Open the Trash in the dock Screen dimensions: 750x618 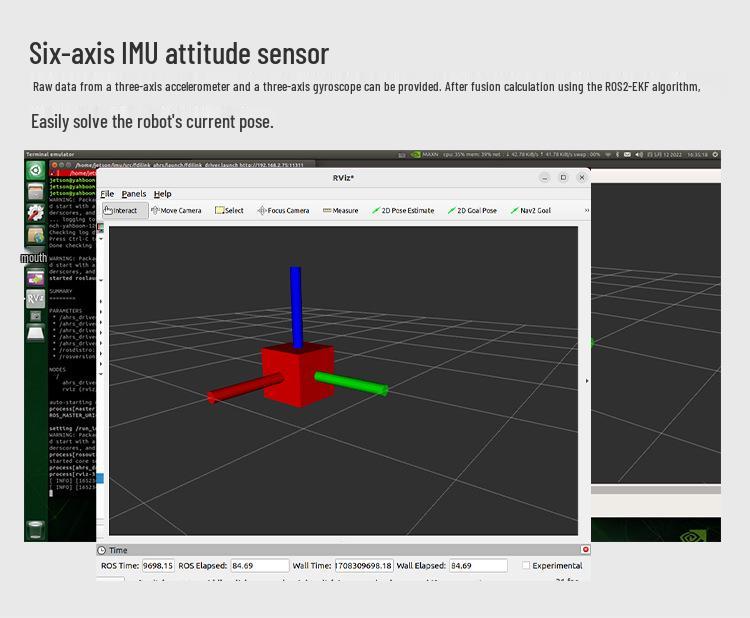tap(35, 529)
